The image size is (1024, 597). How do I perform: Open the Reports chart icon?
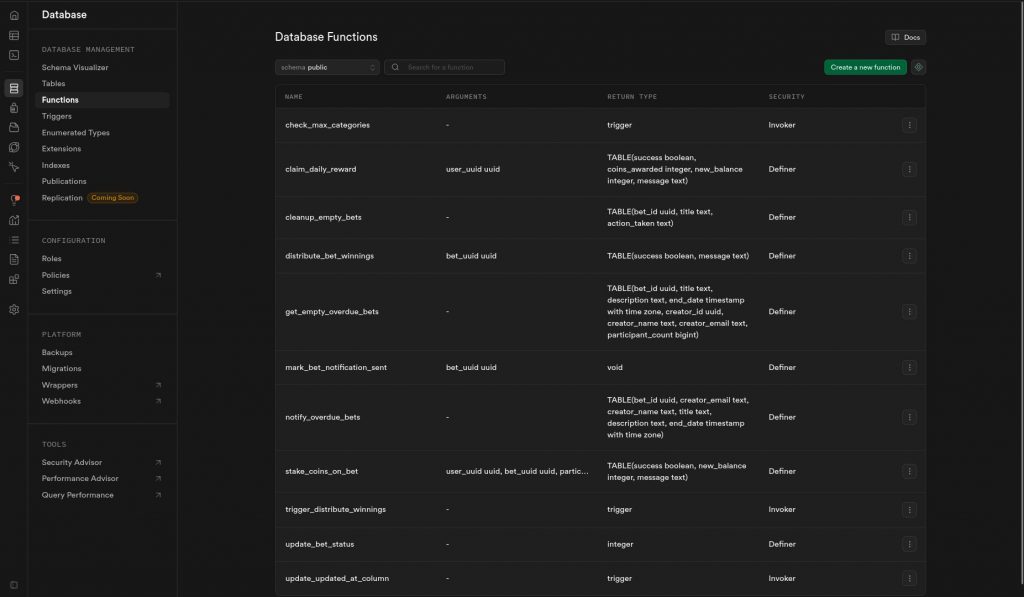click(x=13, y=220)
